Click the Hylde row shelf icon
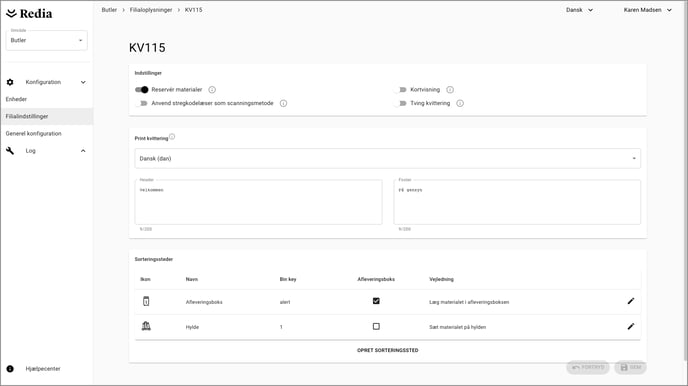This screenshot has width=688, height=386. [x=146, y=326]
